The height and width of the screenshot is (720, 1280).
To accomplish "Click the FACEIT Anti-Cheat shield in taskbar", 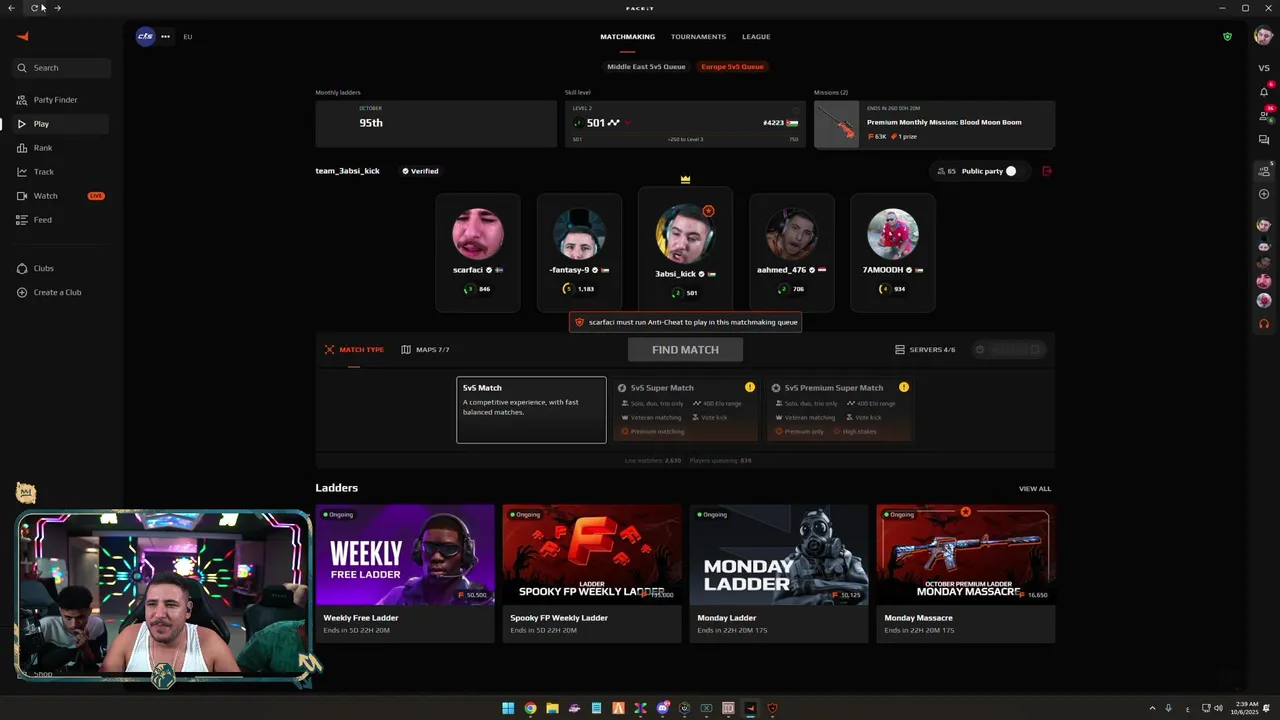I will coord(772,708).
